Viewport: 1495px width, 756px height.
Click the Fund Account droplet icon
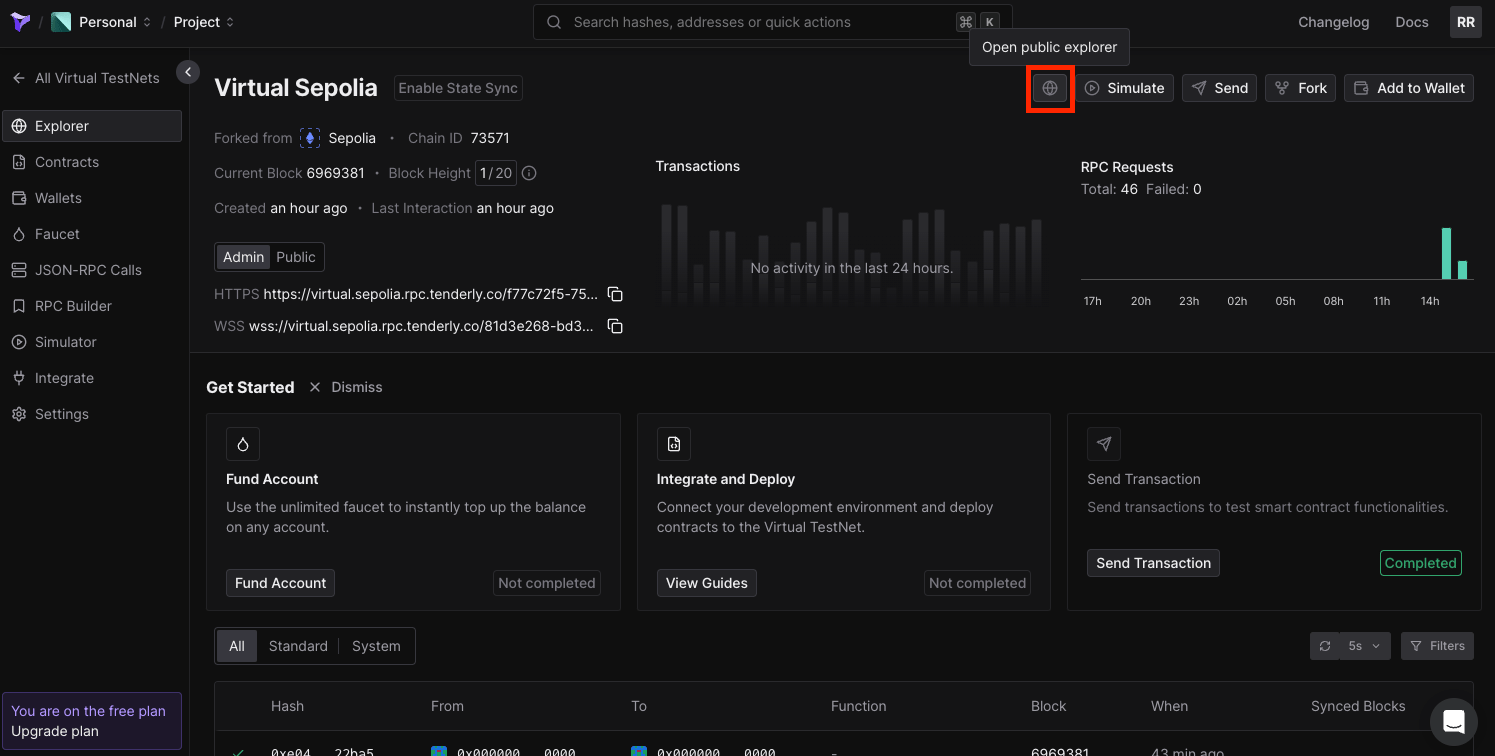tap(243, 444)
